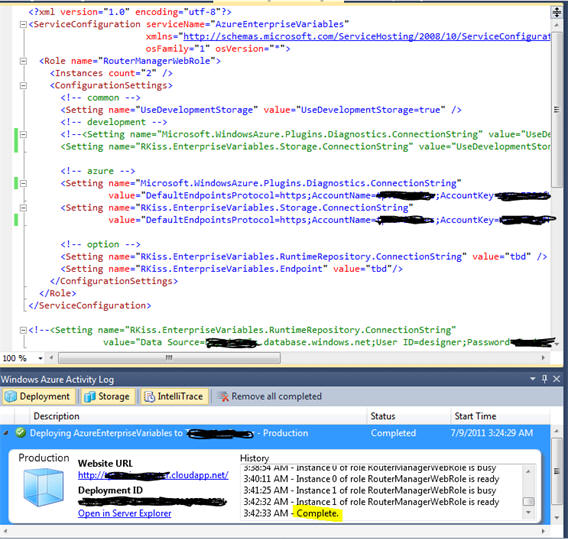Close the Windows Azure Activity Log panel
568x539 pixels.
click(x=557, y=379)
